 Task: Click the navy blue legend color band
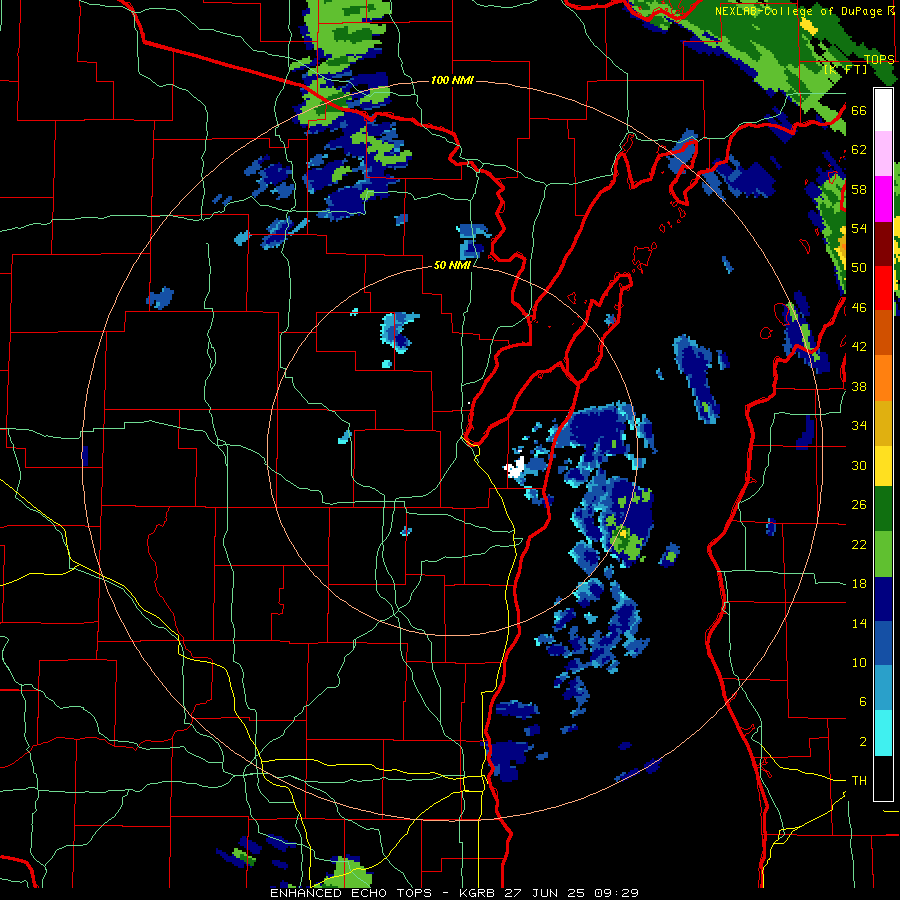tap(883, 599)
